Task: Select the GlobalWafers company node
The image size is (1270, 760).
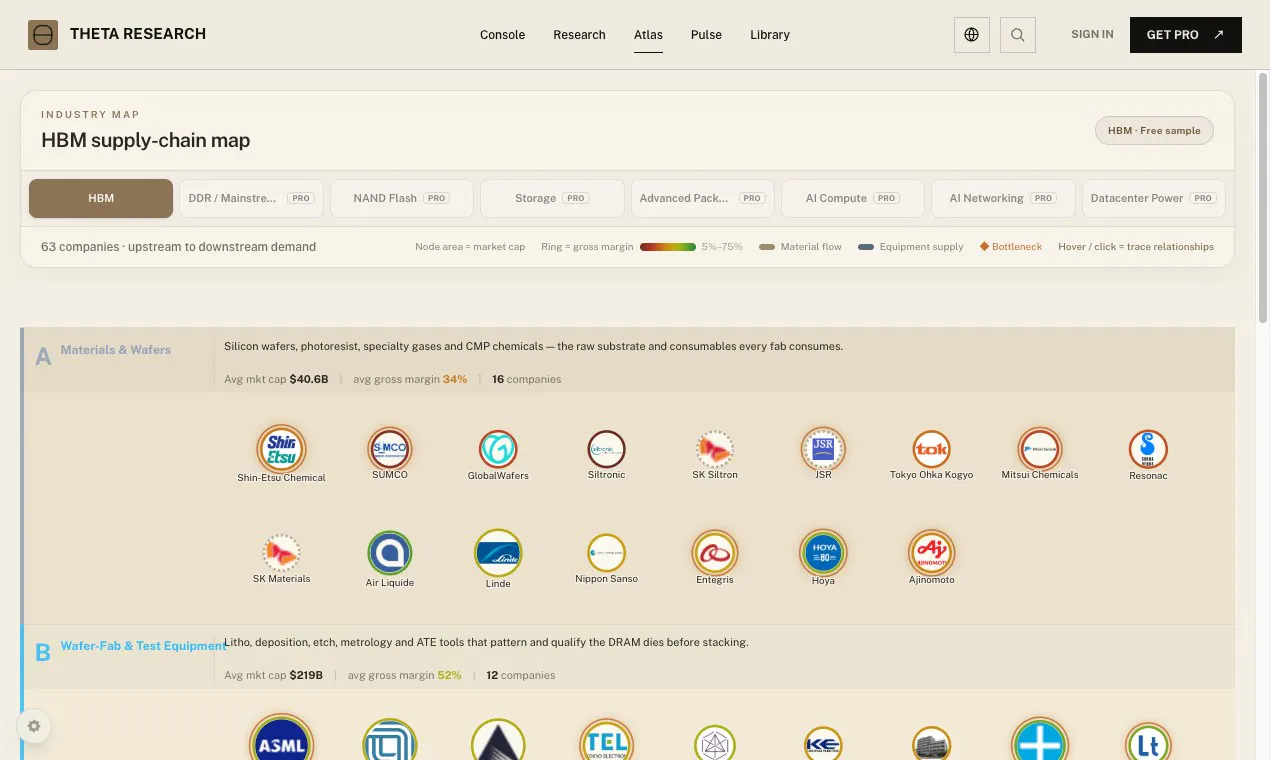Action: 498,450
